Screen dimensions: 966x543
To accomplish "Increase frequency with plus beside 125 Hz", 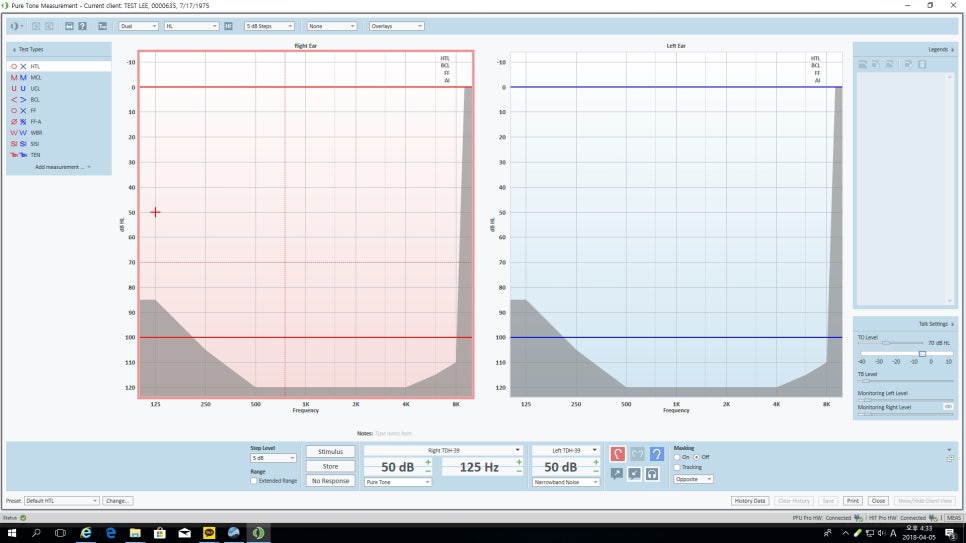I will [519, 462].
